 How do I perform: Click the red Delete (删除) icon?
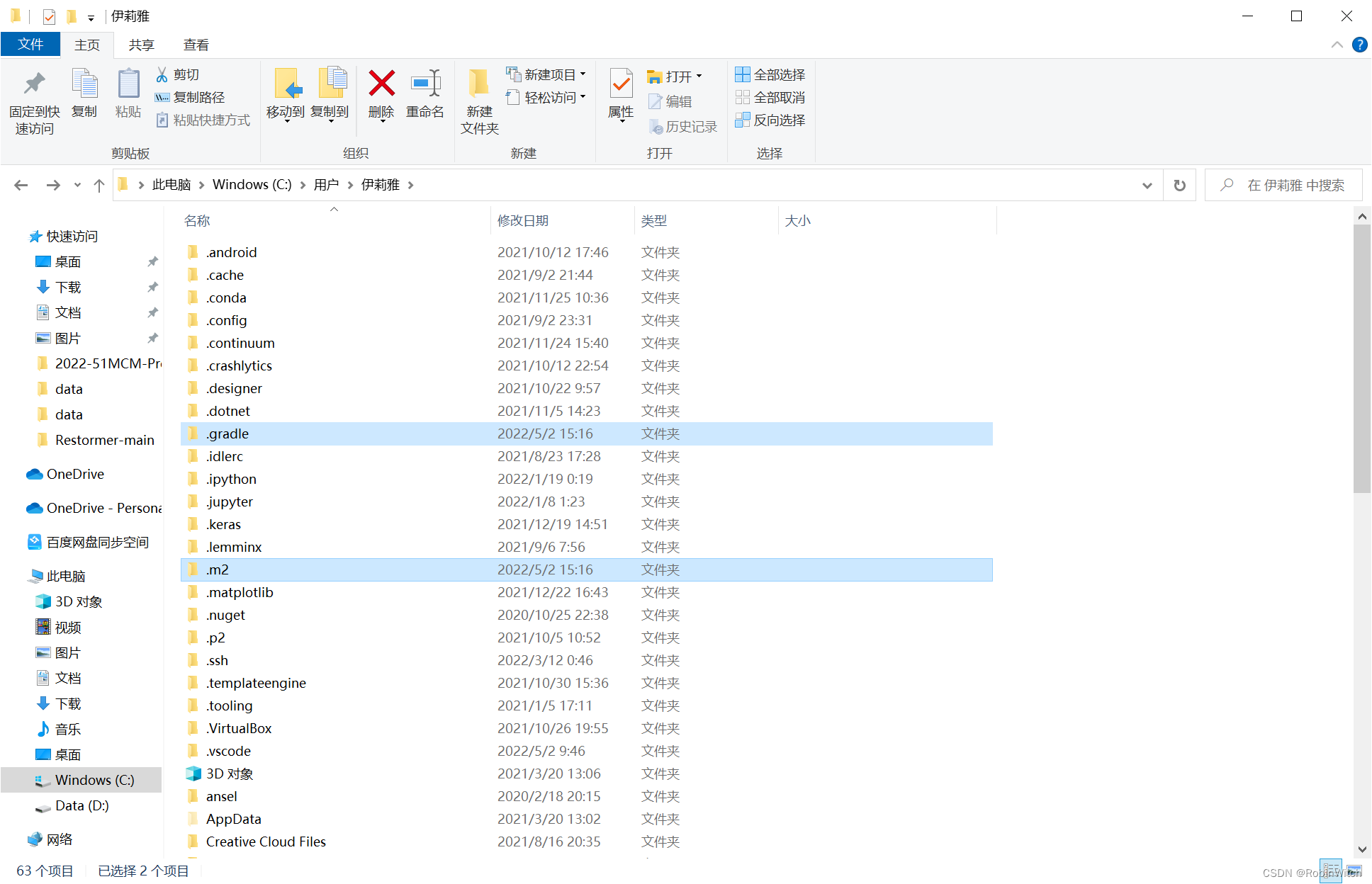coord(381,84)
